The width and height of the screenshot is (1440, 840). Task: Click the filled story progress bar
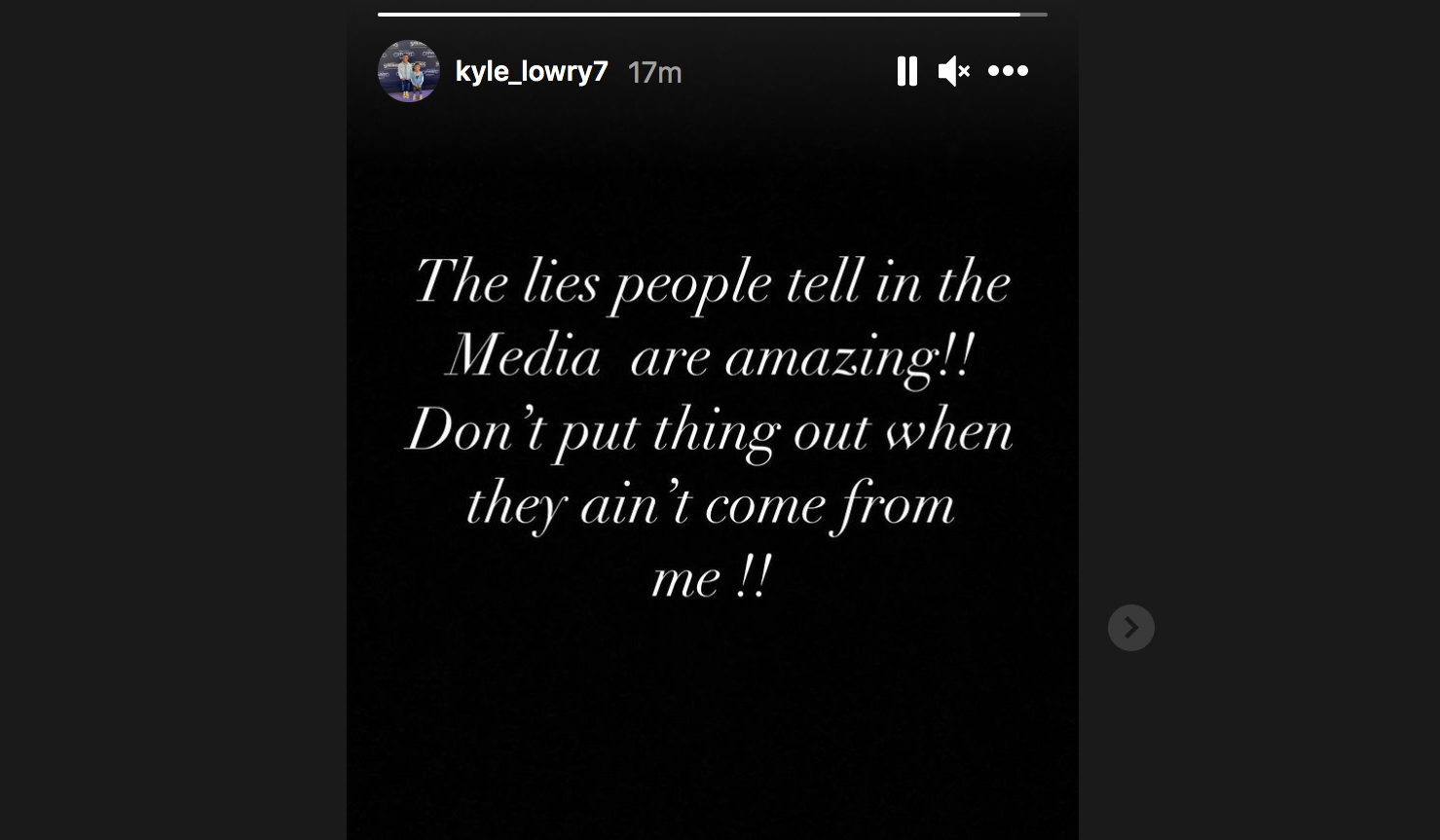(x=698, y=15)
